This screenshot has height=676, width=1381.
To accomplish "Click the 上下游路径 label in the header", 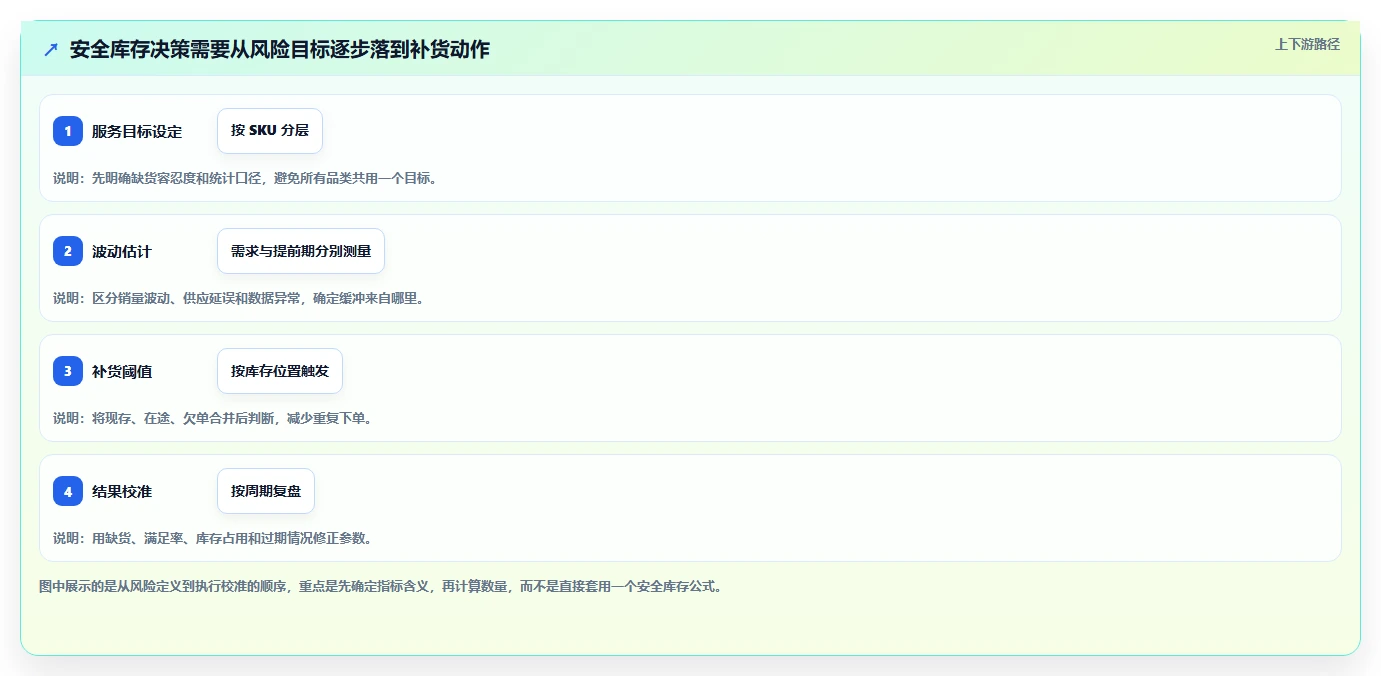I will [1307, 44].
